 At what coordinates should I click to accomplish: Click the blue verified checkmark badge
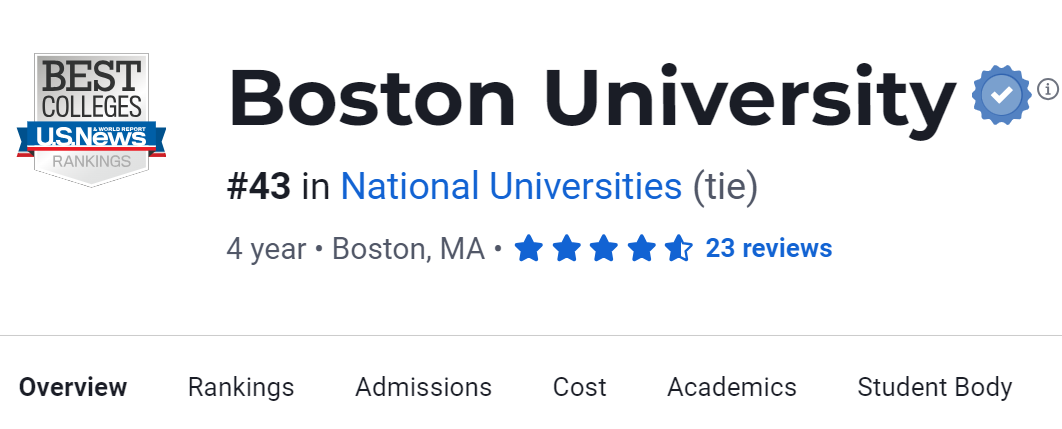(x=1001, y=96)
